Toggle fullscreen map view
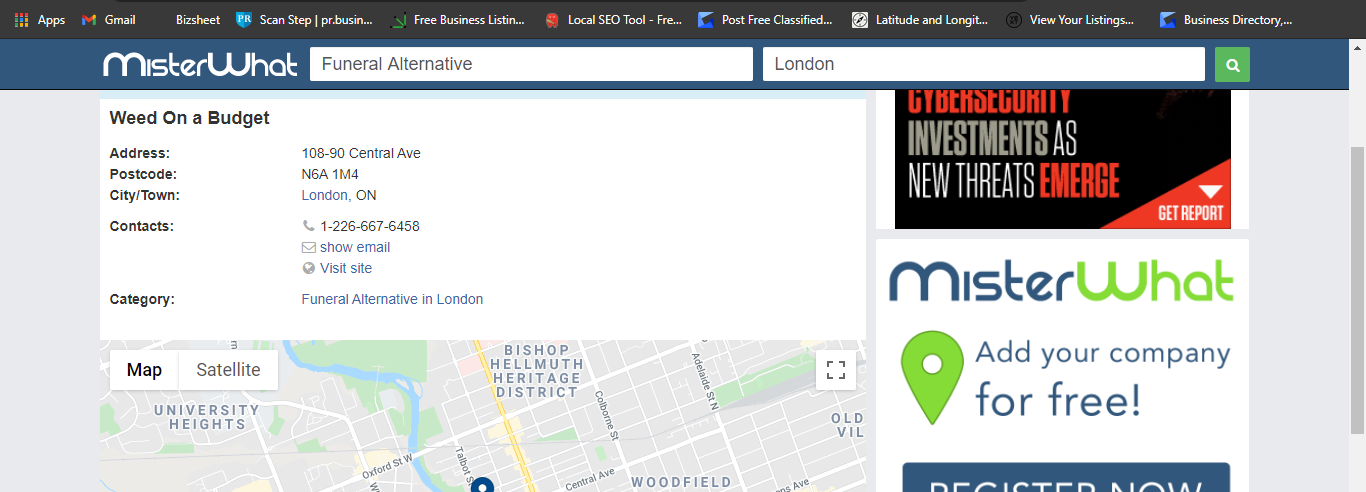Image resolution: width=1366 pixels, height=492 pixels. click(836, 369)
